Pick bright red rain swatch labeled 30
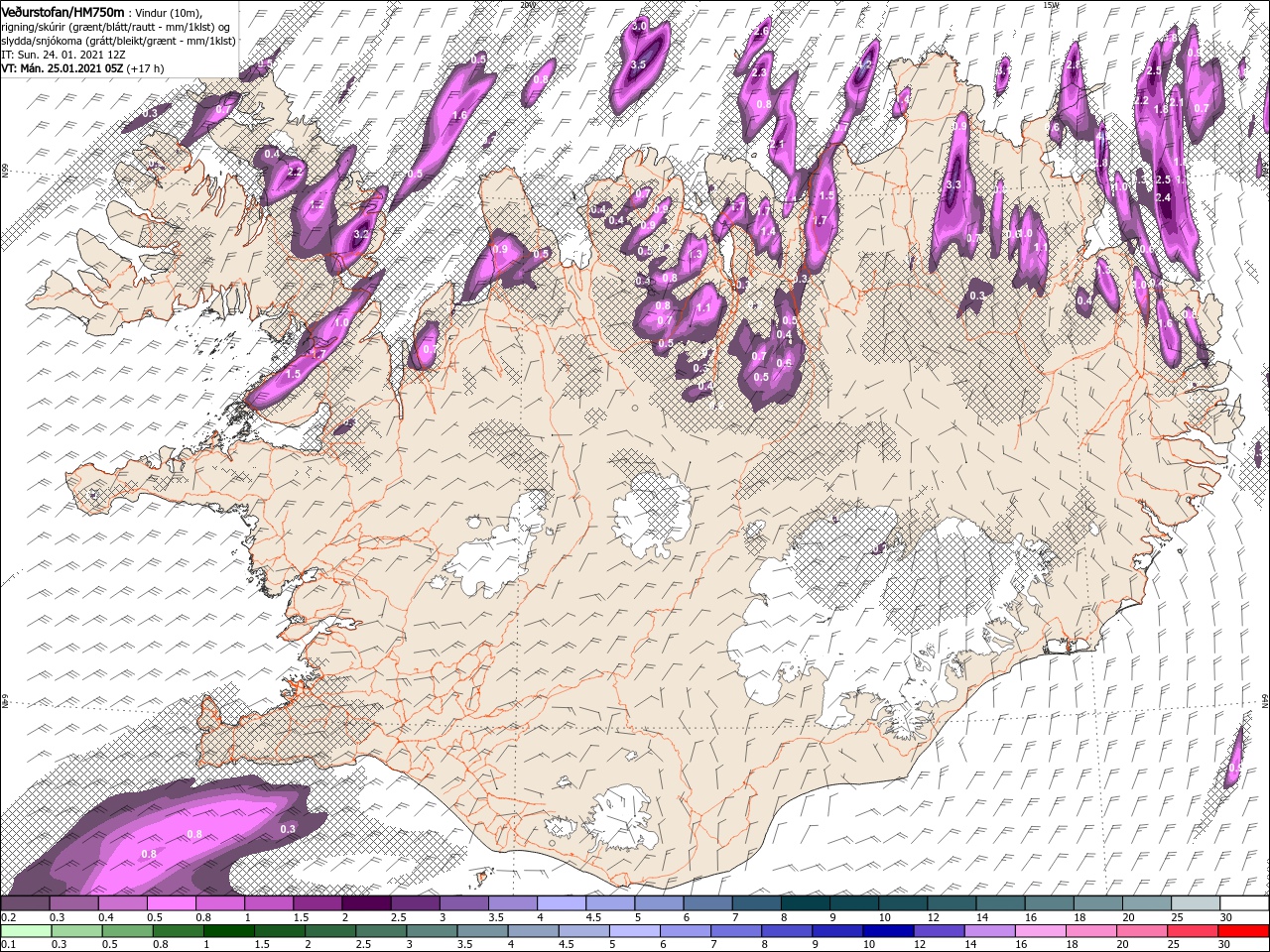This screenshot has width=1270, height=952. [1244, 930]
